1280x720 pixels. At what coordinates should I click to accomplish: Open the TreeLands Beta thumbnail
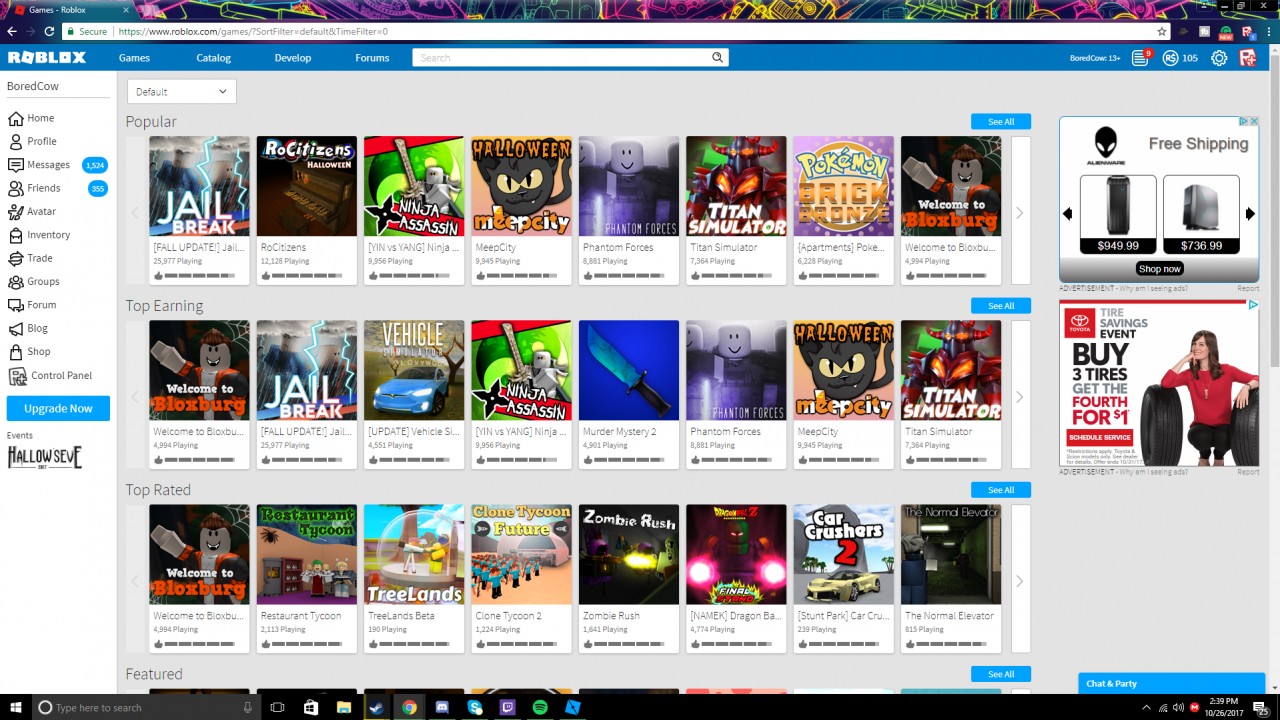(x=414, y=554)
